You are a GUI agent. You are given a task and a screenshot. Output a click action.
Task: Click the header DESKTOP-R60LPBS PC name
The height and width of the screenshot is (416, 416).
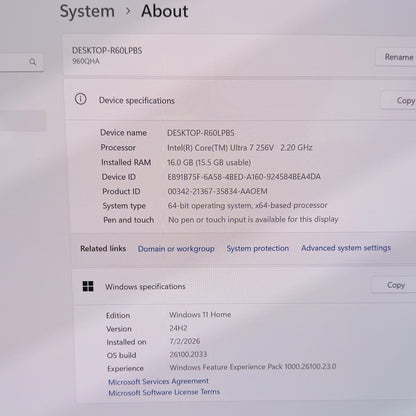(x=107, y=51)
